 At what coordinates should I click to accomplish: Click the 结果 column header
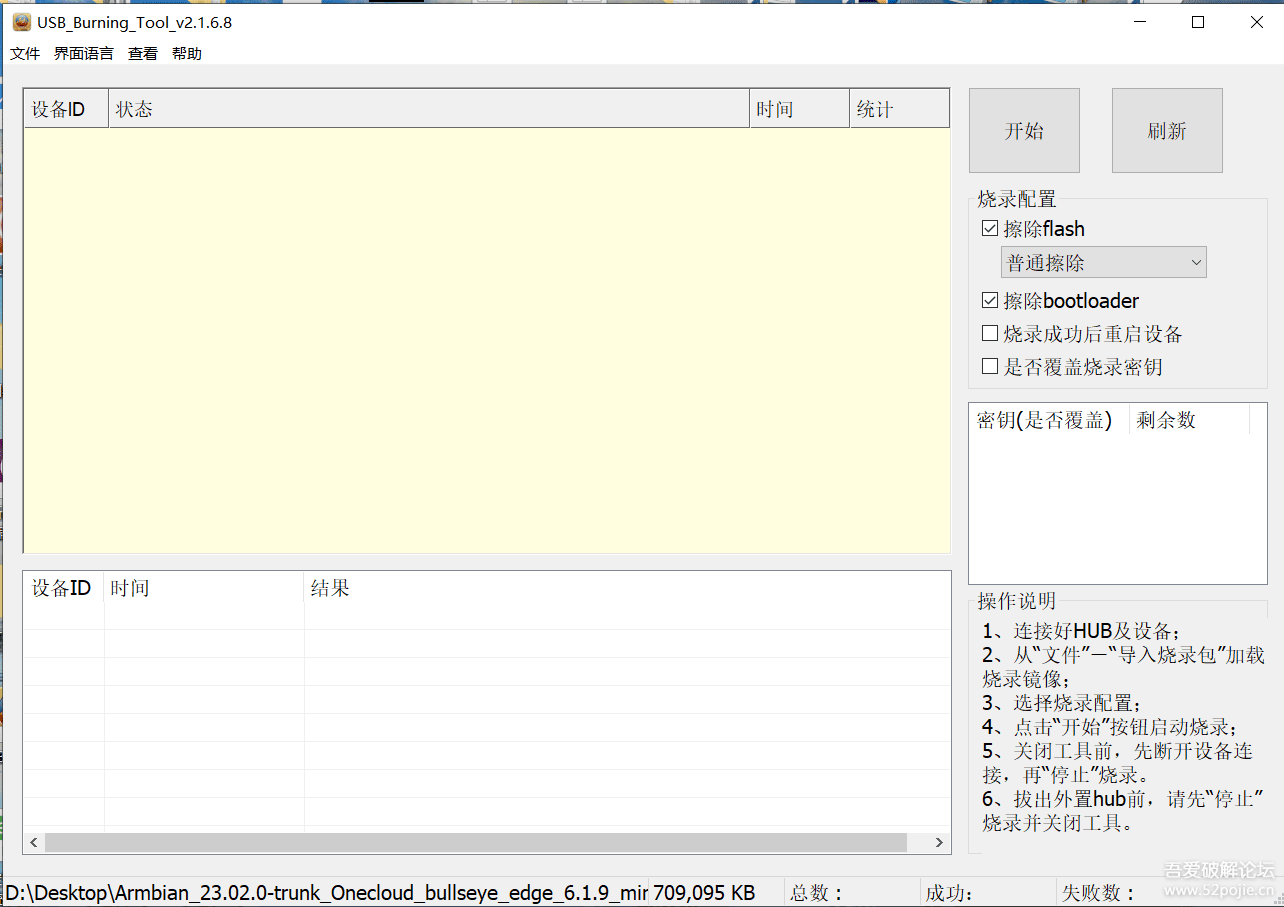point(627,588)
